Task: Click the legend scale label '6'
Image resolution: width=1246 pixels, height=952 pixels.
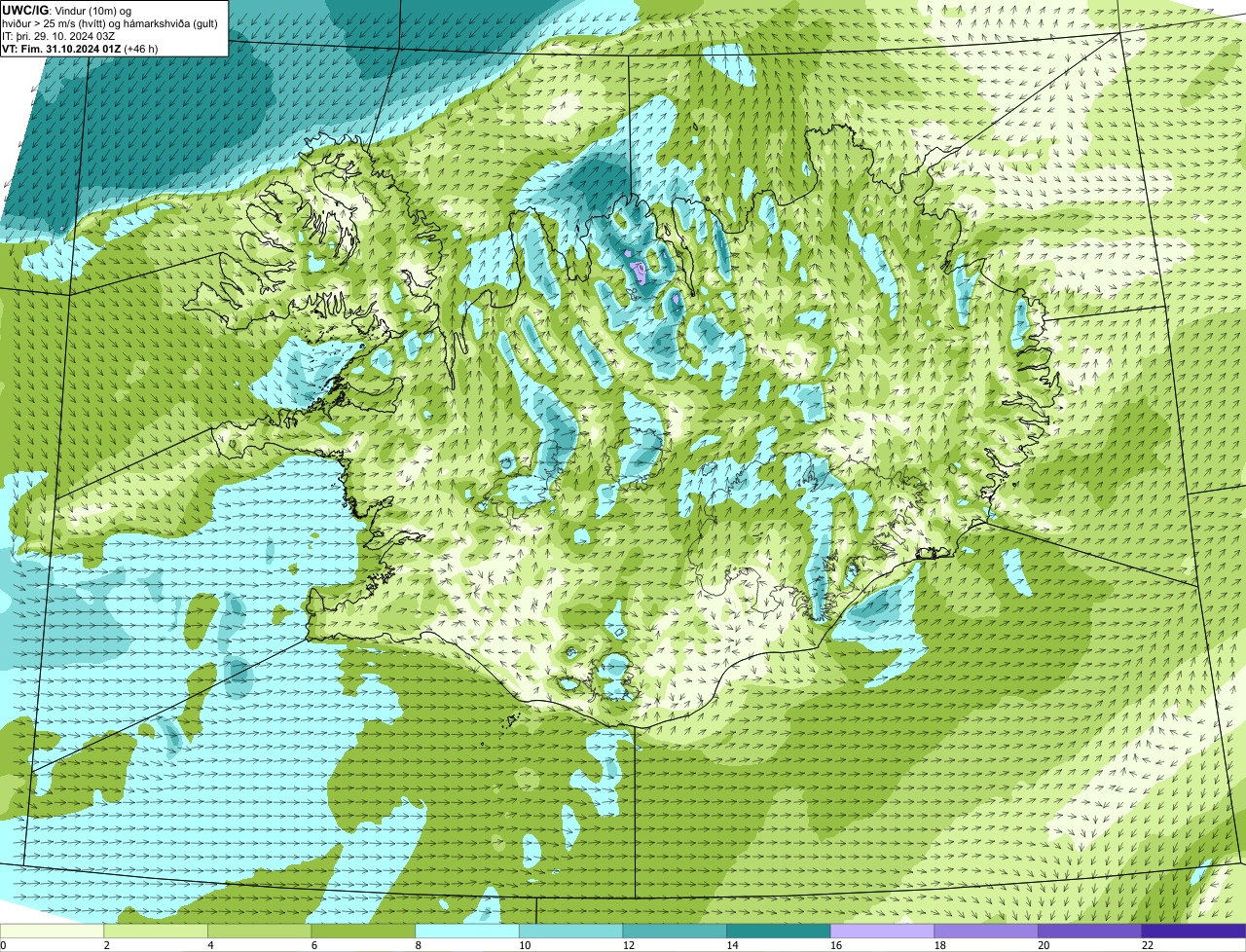Action: pos(313,945)
